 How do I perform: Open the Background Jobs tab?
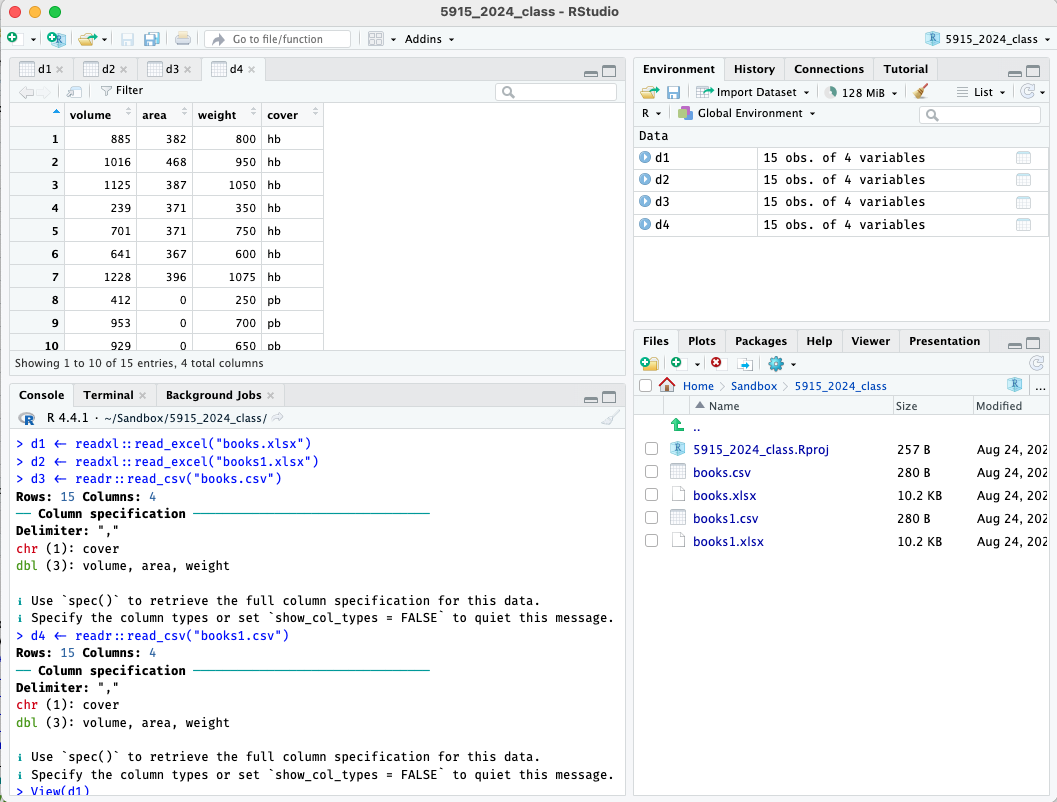click(214, 395)
